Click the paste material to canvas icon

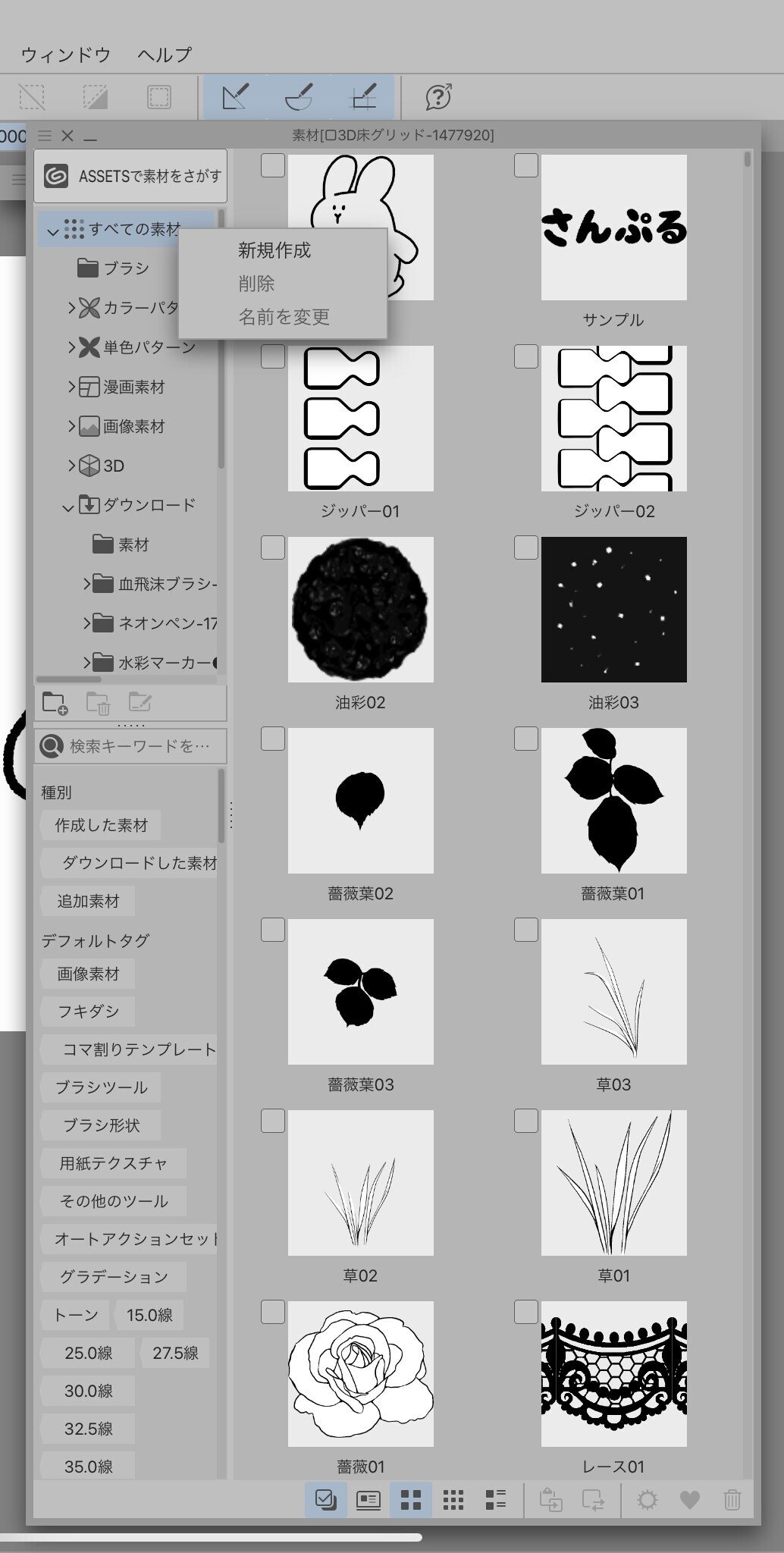[x=551, y=1499]
